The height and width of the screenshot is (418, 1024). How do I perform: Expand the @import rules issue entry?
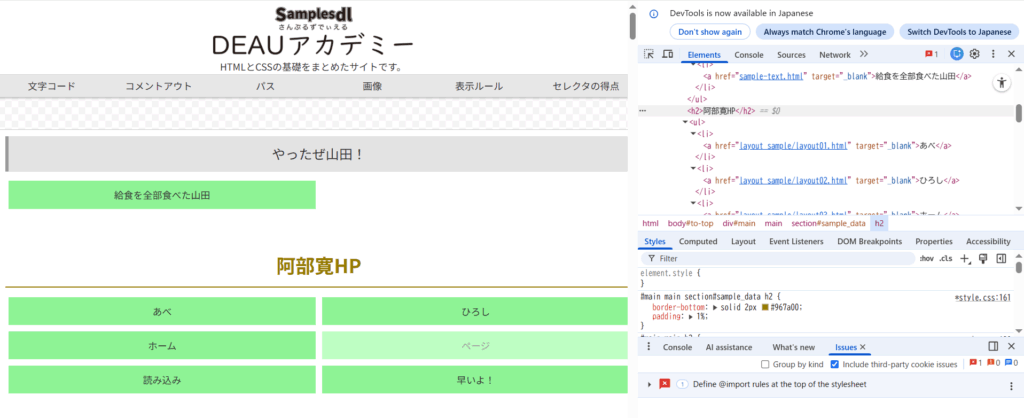tap(649, 385)
